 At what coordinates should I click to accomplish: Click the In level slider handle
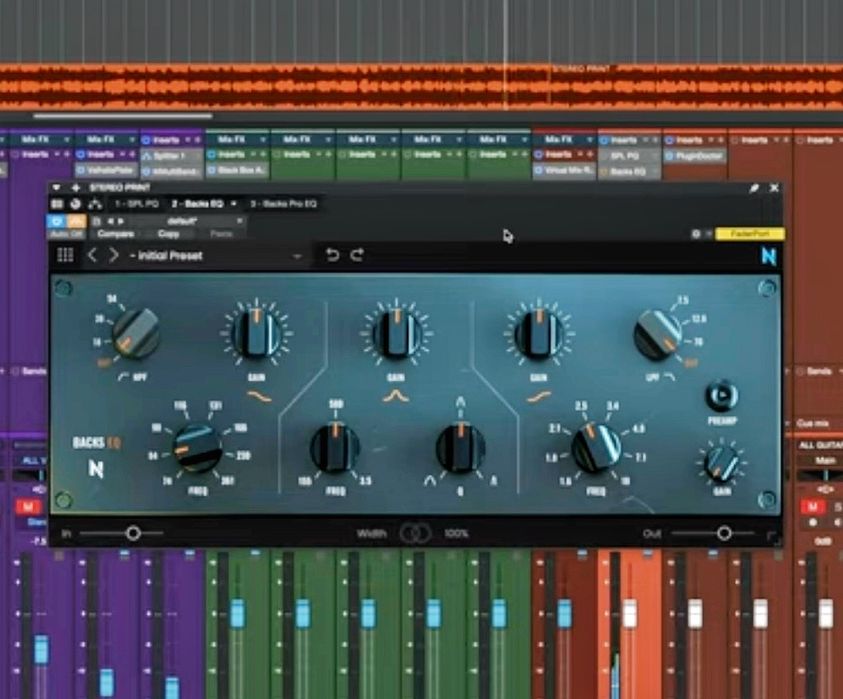coord(133,533)
